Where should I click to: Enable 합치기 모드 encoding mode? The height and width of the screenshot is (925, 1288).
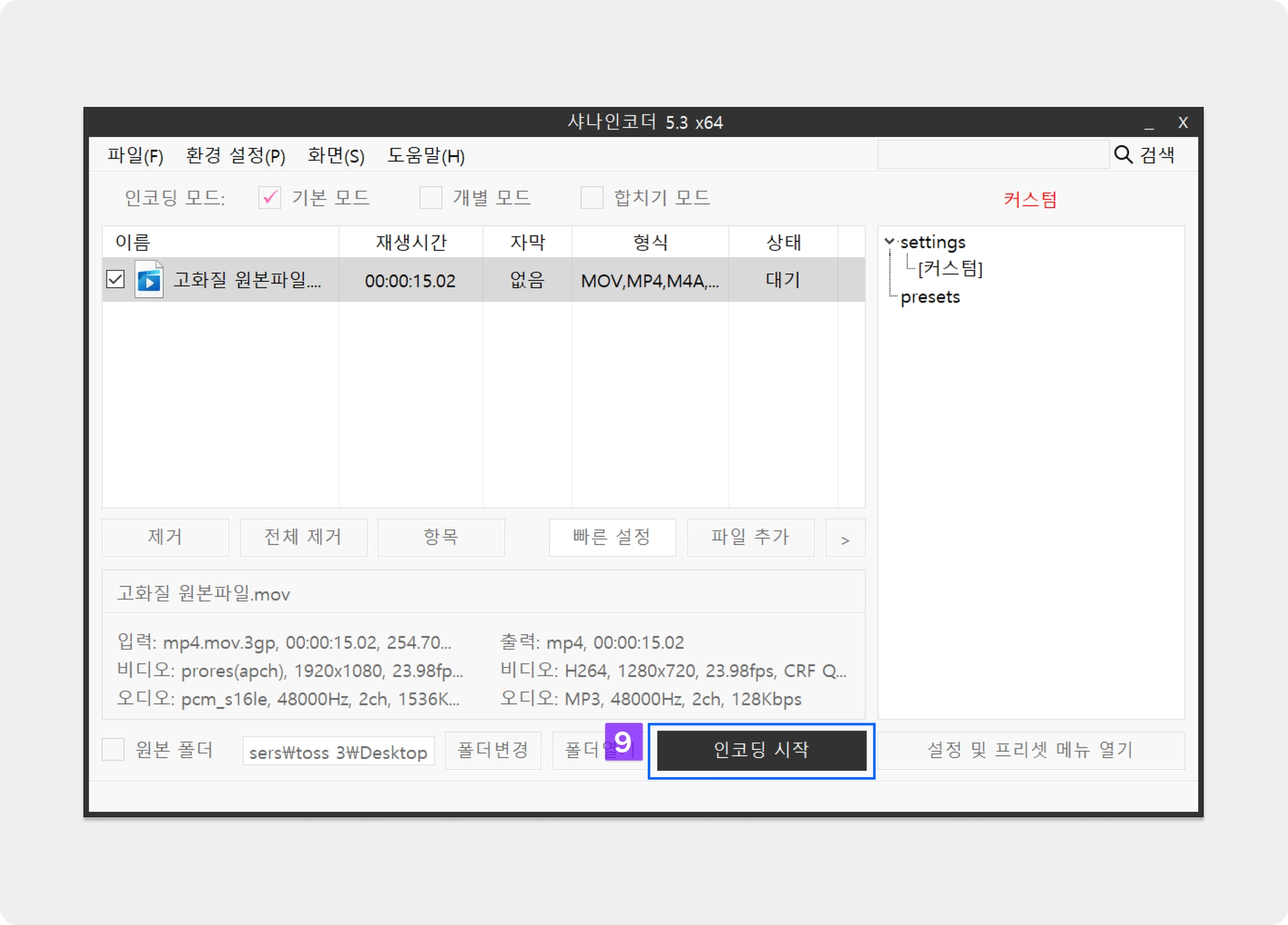point(592,198)
